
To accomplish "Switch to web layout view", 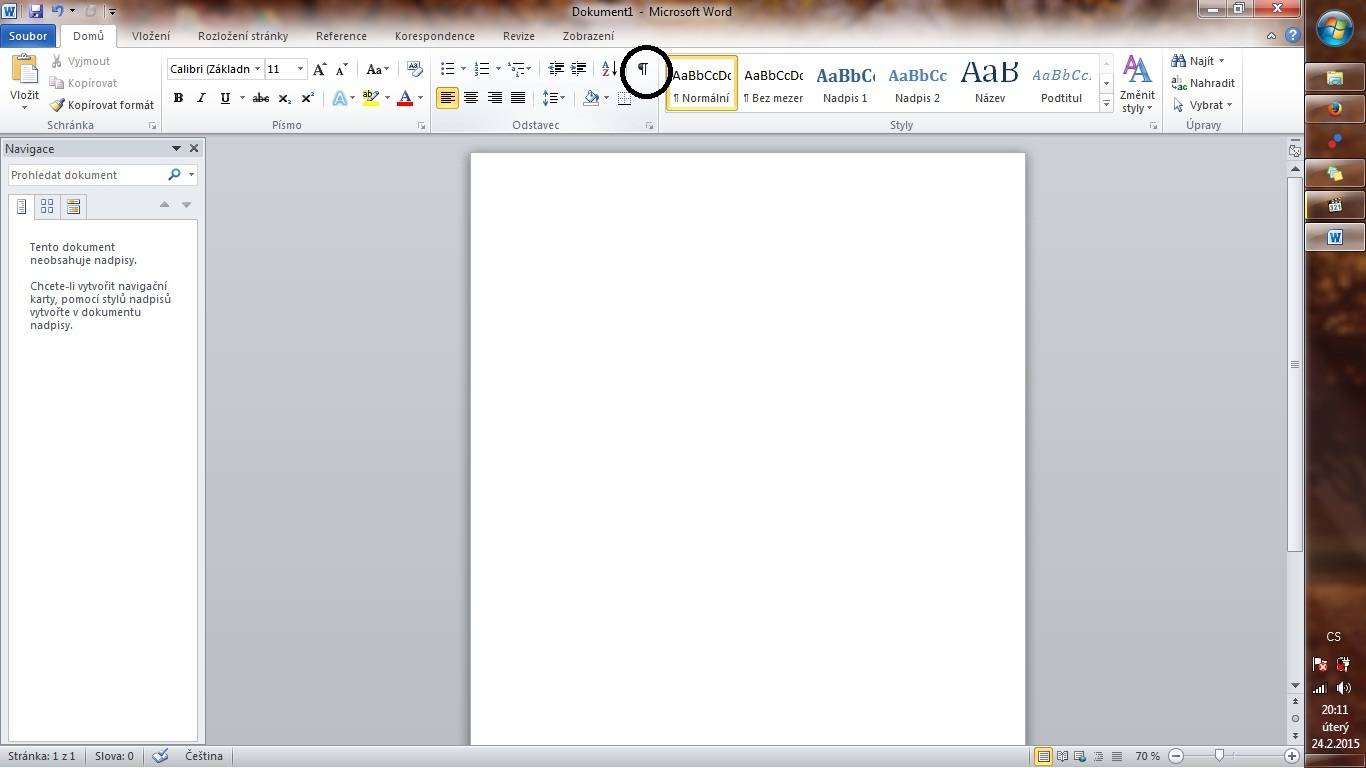I will coord(1080,757).
